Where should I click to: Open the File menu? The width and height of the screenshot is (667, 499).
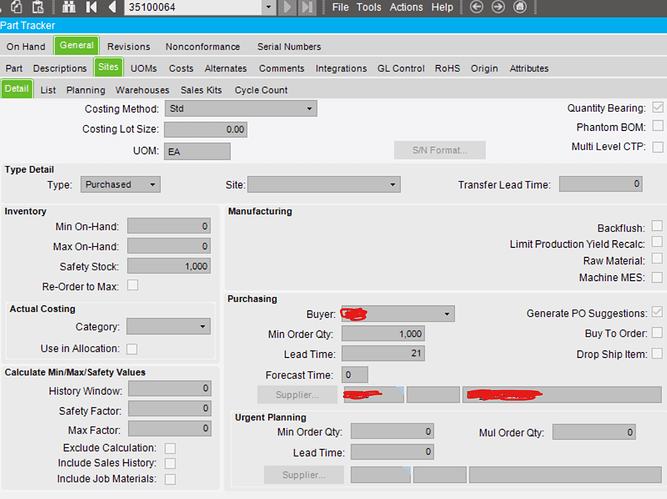[340, 7]
